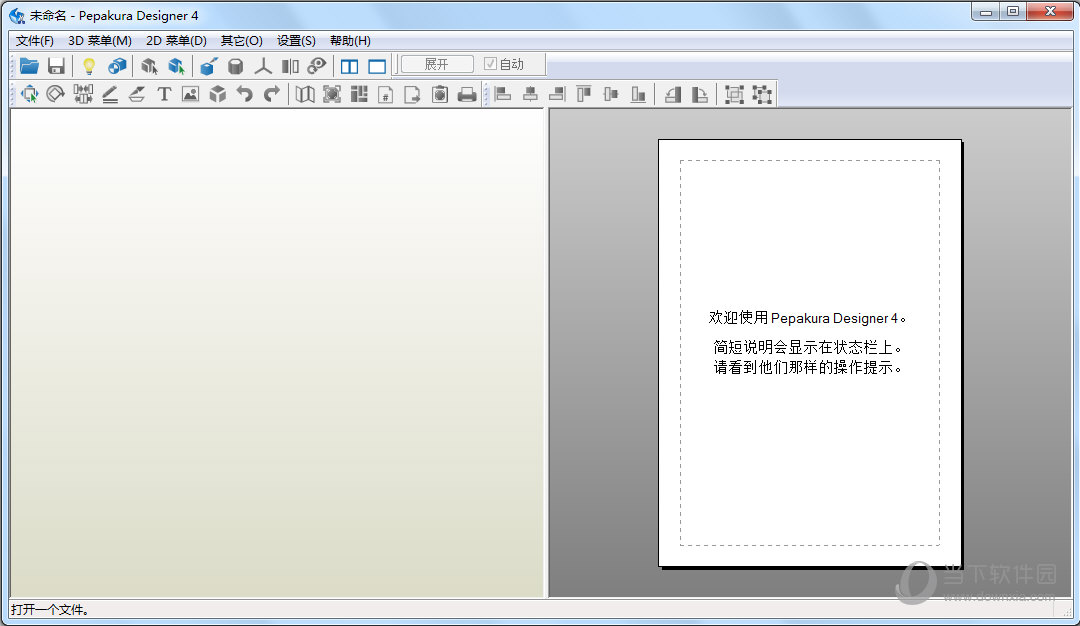Toggle the light bulb icon
Viewport: 1080px width, 626px height.
click(x=89, y=66)
